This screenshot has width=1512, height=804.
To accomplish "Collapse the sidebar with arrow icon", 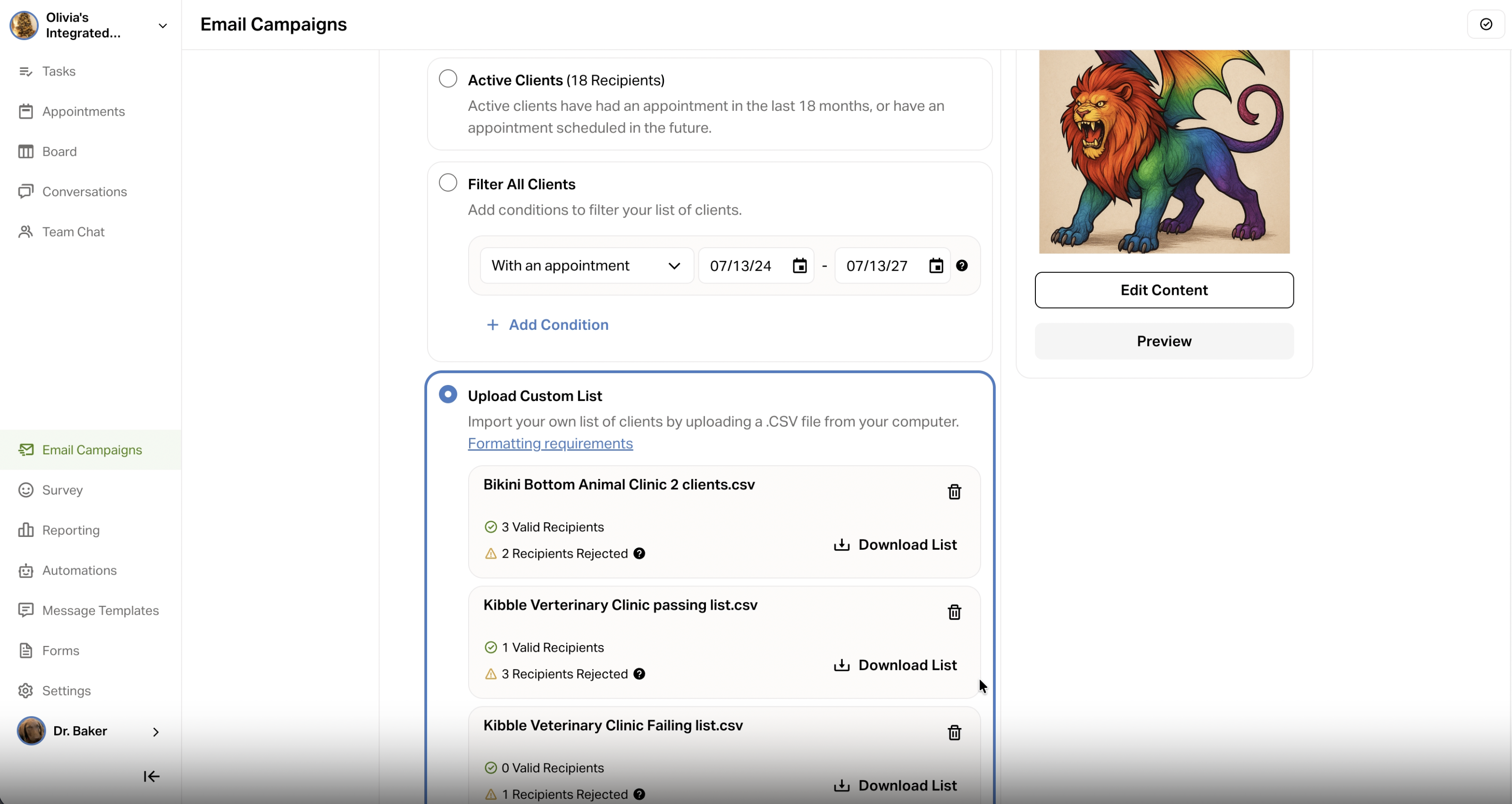I will [151, 777].
